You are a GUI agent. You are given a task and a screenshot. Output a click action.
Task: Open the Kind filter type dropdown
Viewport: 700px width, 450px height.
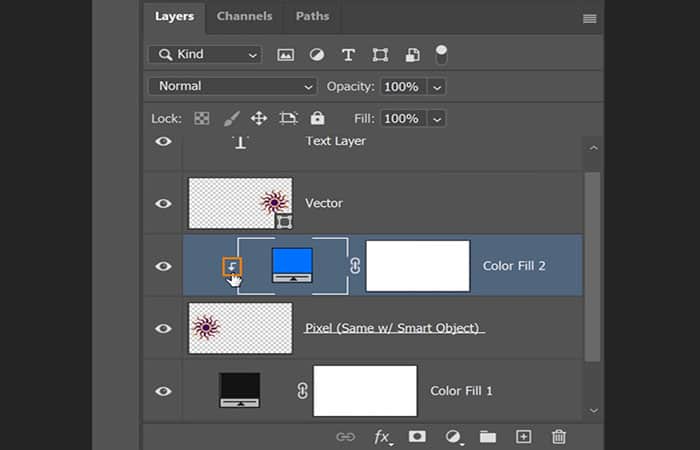(205, 55)
